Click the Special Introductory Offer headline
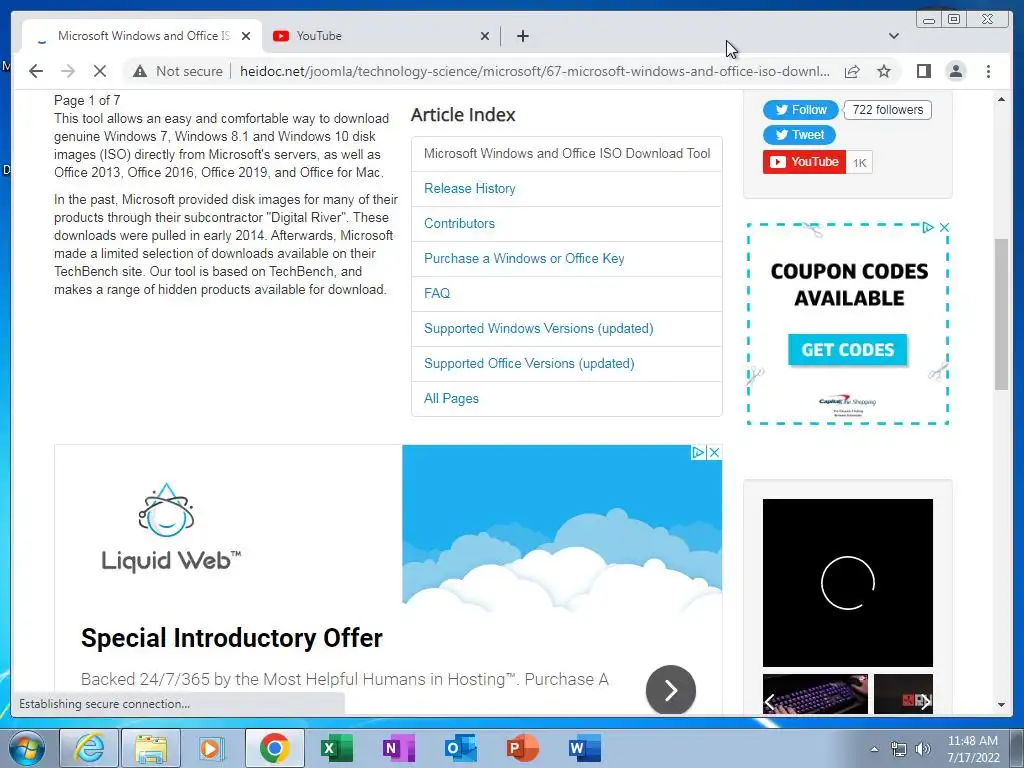 click(x=232, y=638)
